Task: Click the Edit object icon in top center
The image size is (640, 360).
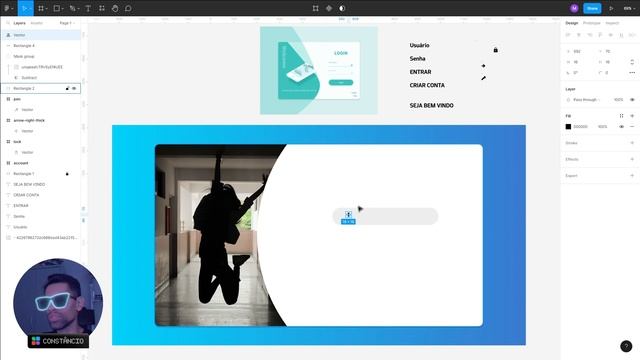Action: [x=316, y=8]
